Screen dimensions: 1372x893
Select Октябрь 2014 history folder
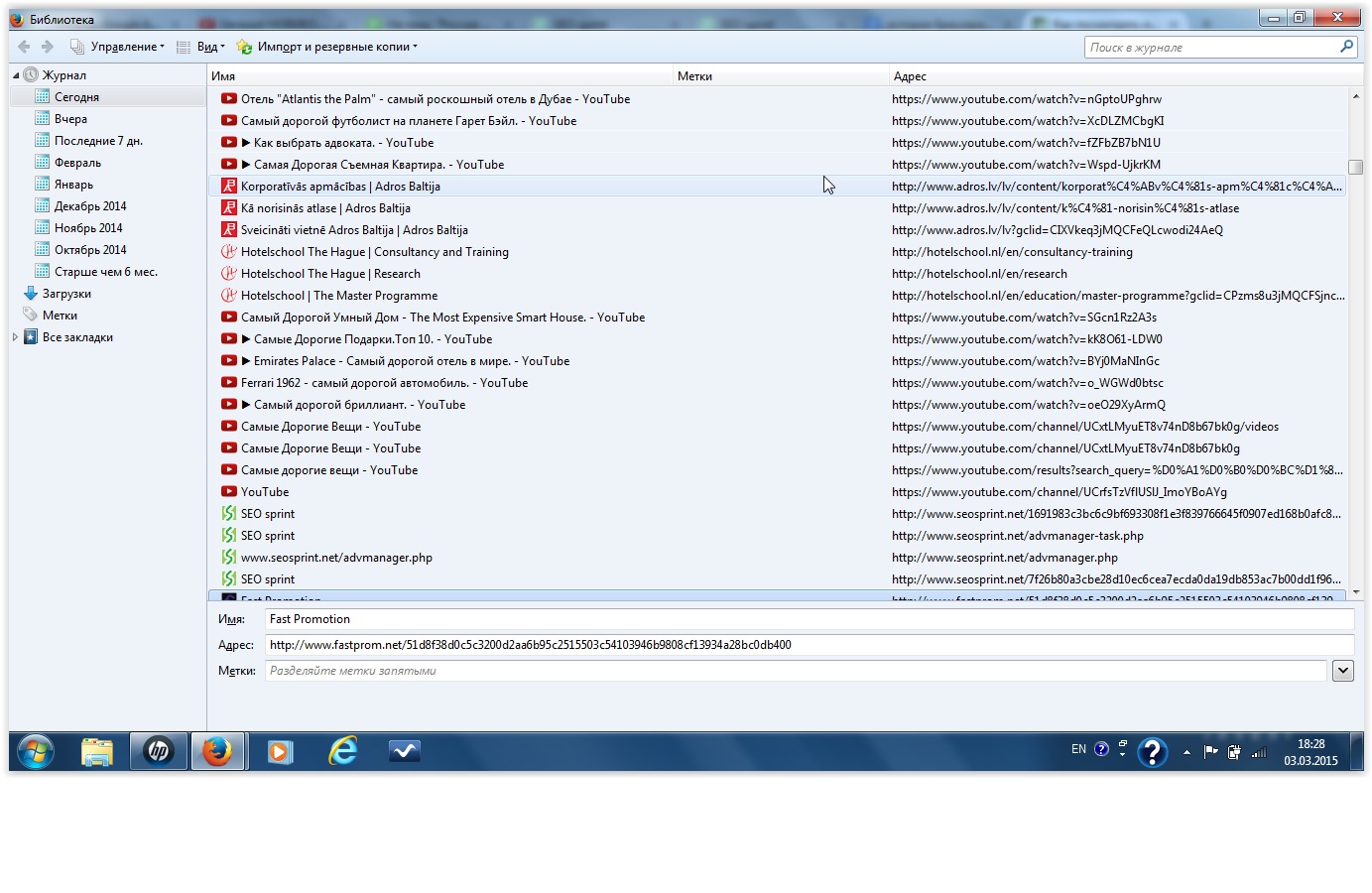[90, 250]
